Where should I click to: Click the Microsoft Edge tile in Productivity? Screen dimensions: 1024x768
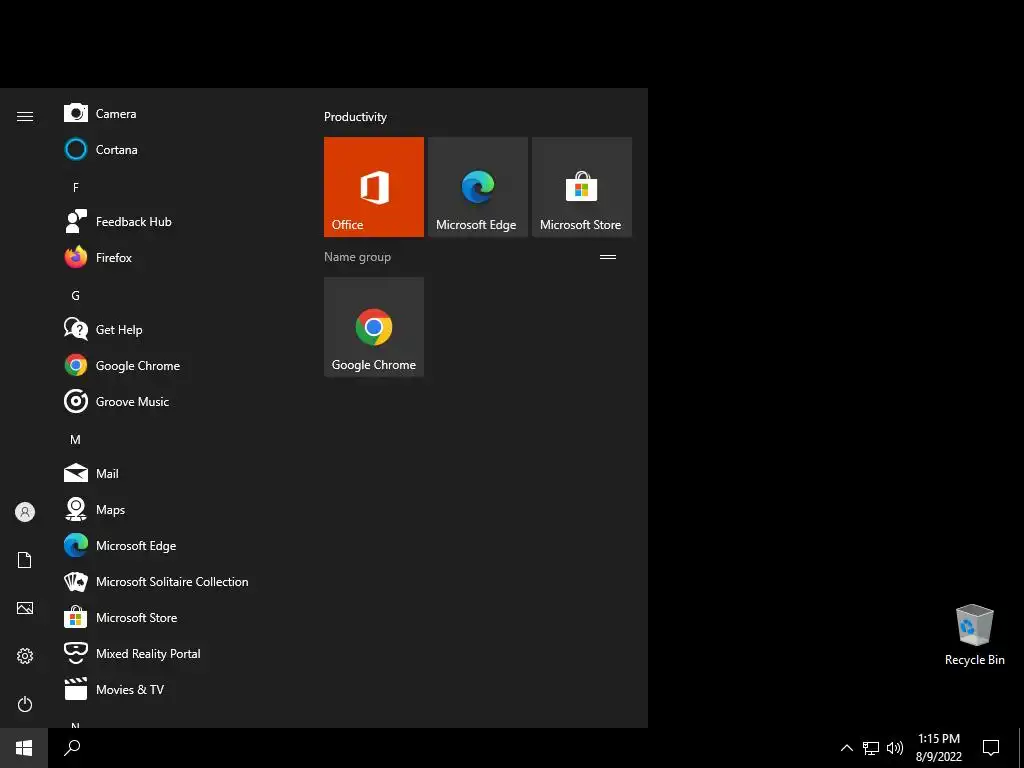(477, 187)
